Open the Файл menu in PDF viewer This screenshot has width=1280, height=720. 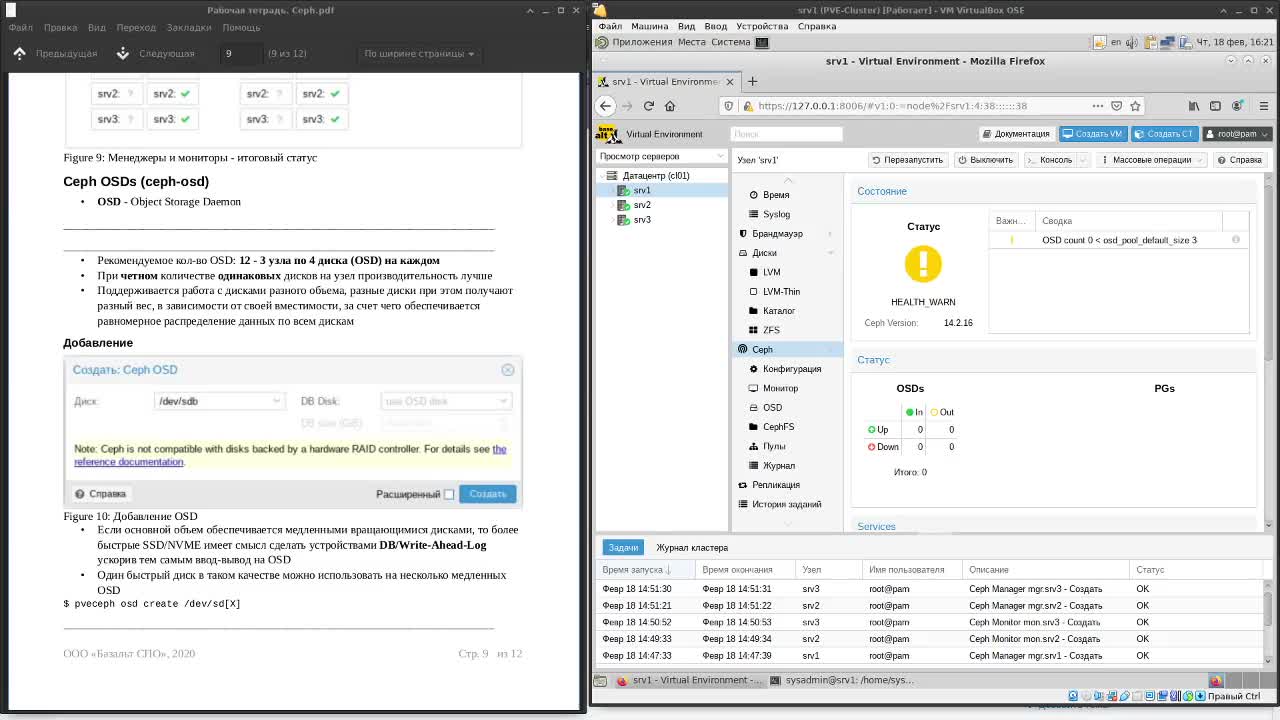20,28
